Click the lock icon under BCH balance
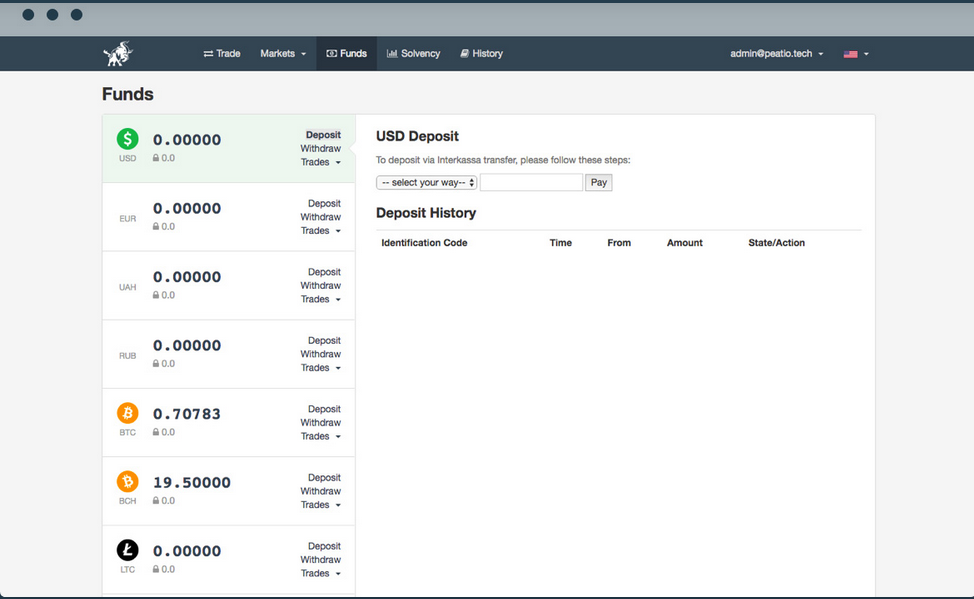 [156, 500]
